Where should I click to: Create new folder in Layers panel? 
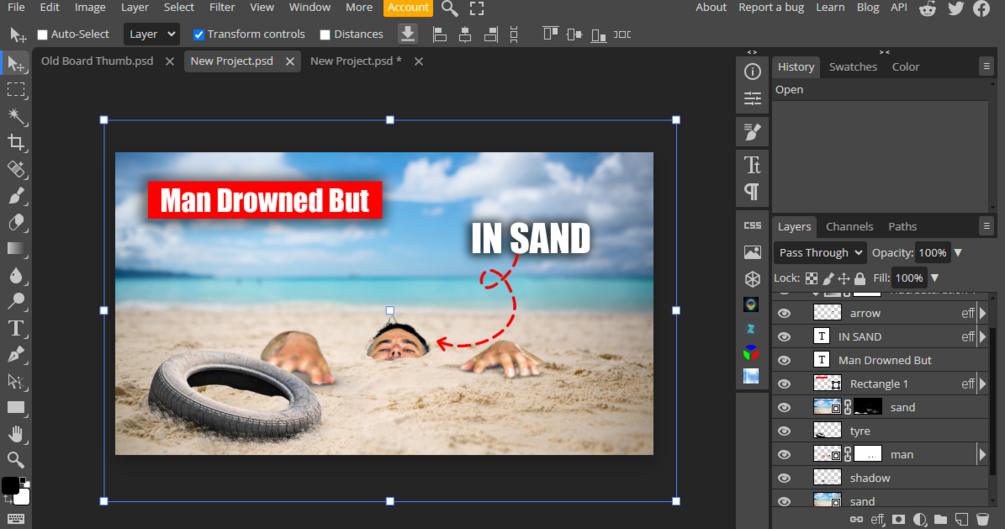click(x=939, y=519)
